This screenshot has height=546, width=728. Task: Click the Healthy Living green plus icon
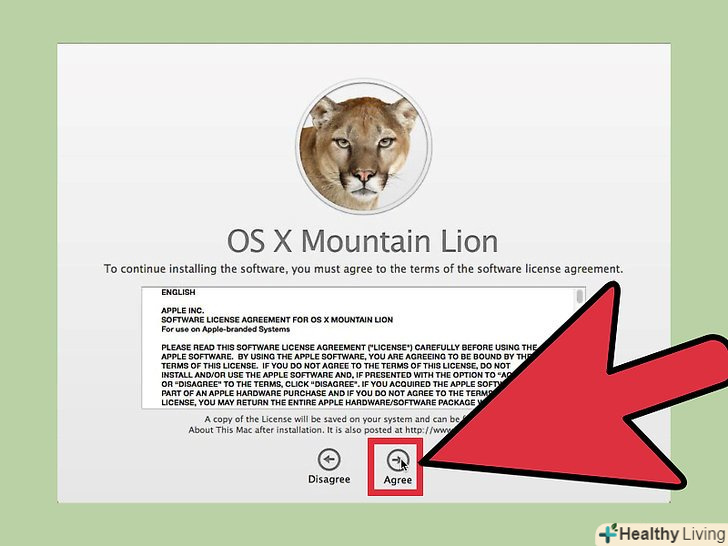pyautogui.click(x=608, y=533)
